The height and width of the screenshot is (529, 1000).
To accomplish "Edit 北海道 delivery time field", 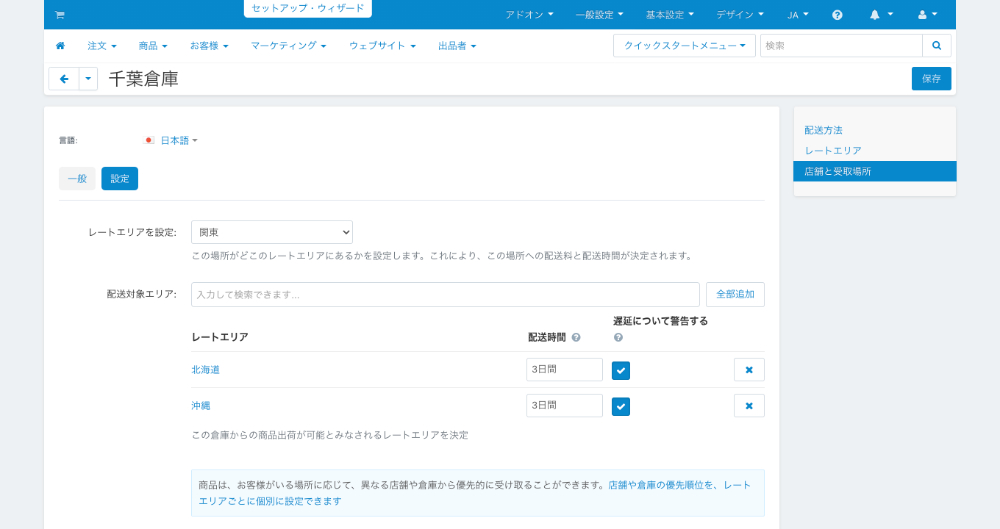I will 564,369.
